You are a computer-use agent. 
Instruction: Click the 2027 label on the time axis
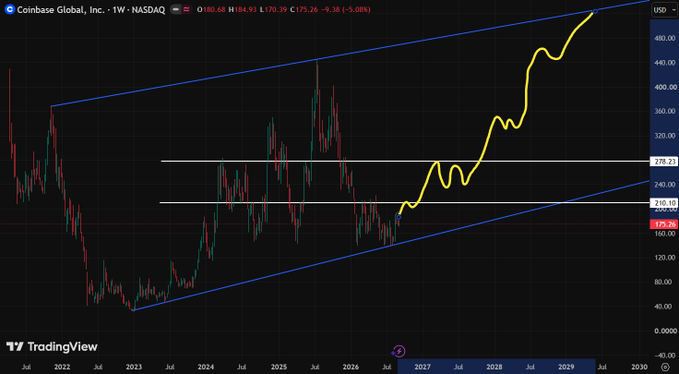pyautogui.click(x=422, y=367)
